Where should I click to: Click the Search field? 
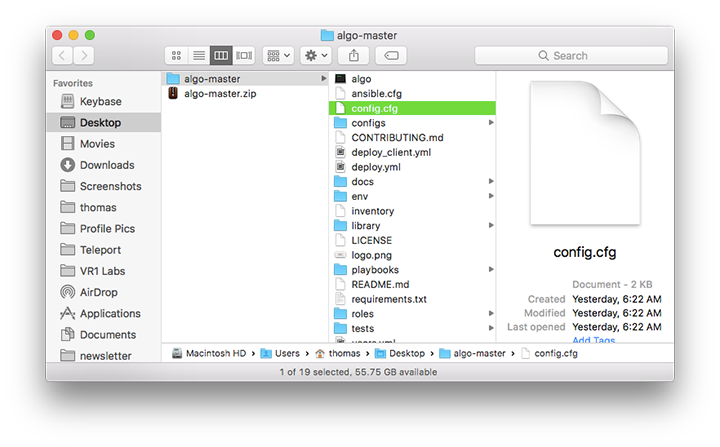coord(571,56)
